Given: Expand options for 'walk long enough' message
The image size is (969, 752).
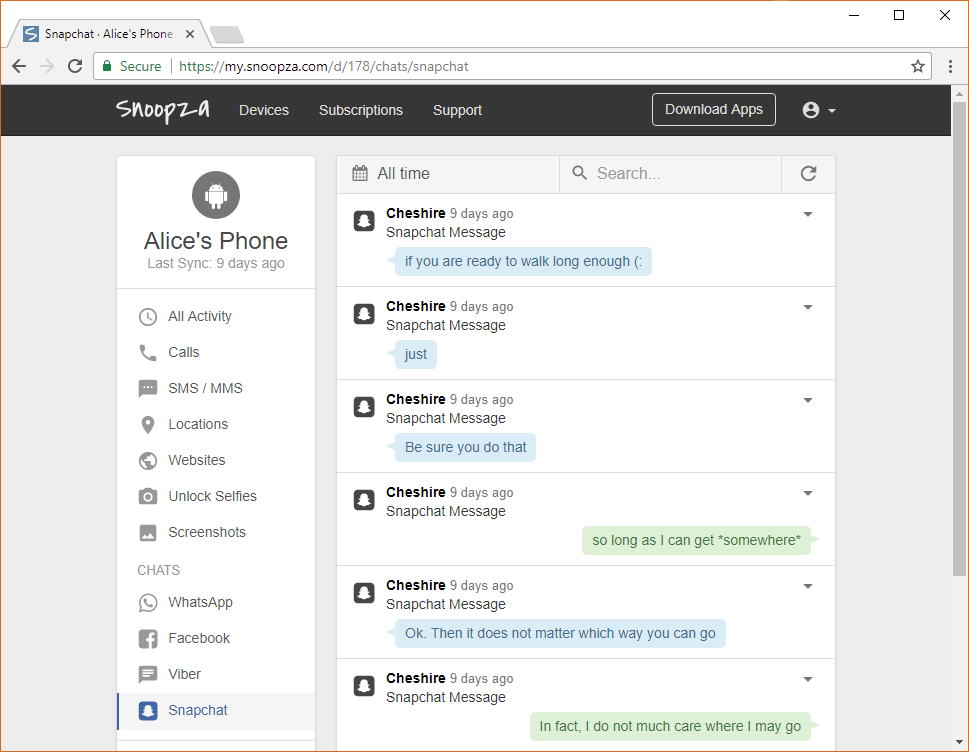Looking at the screenshot, I should (808, 214).
